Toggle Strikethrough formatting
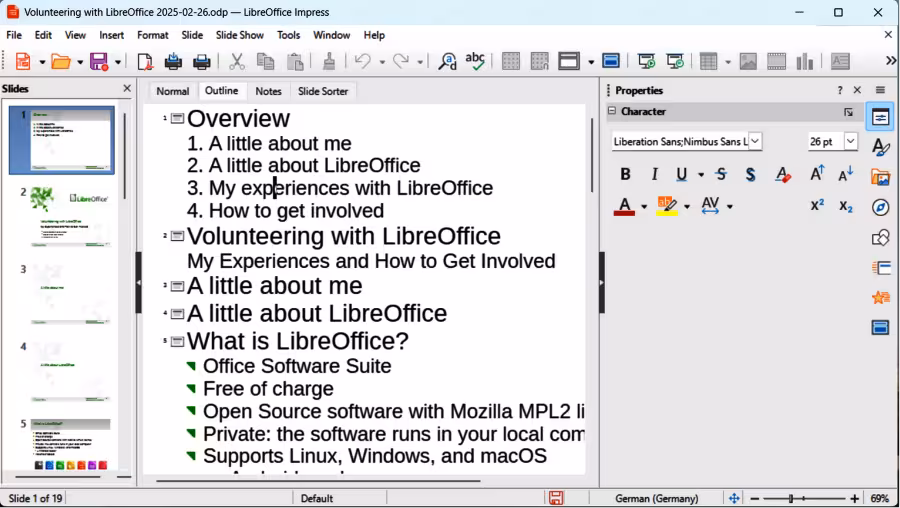900x508 pixels. tap(721, 174)
